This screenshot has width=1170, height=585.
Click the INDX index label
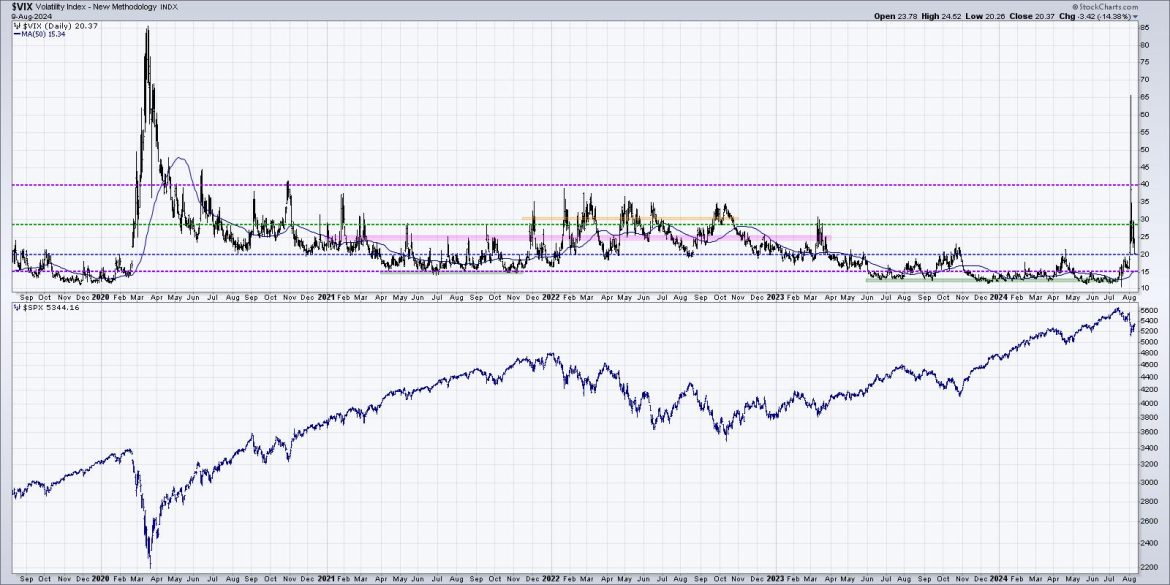tap(168, 7)
